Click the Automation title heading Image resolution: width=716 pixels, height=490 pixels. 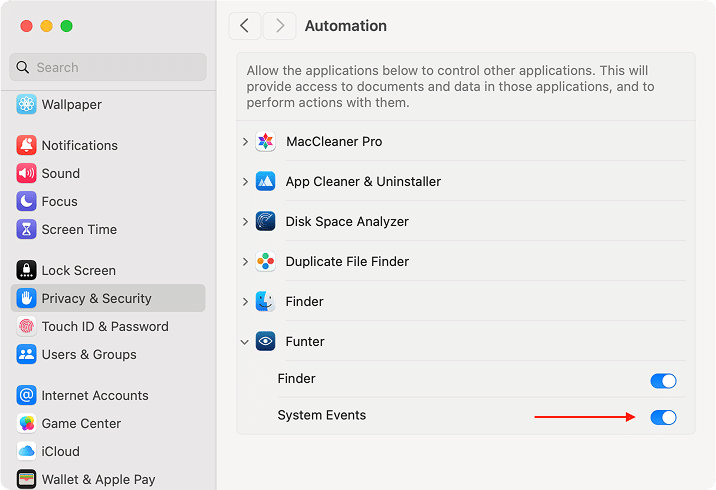tap(346, 26)
